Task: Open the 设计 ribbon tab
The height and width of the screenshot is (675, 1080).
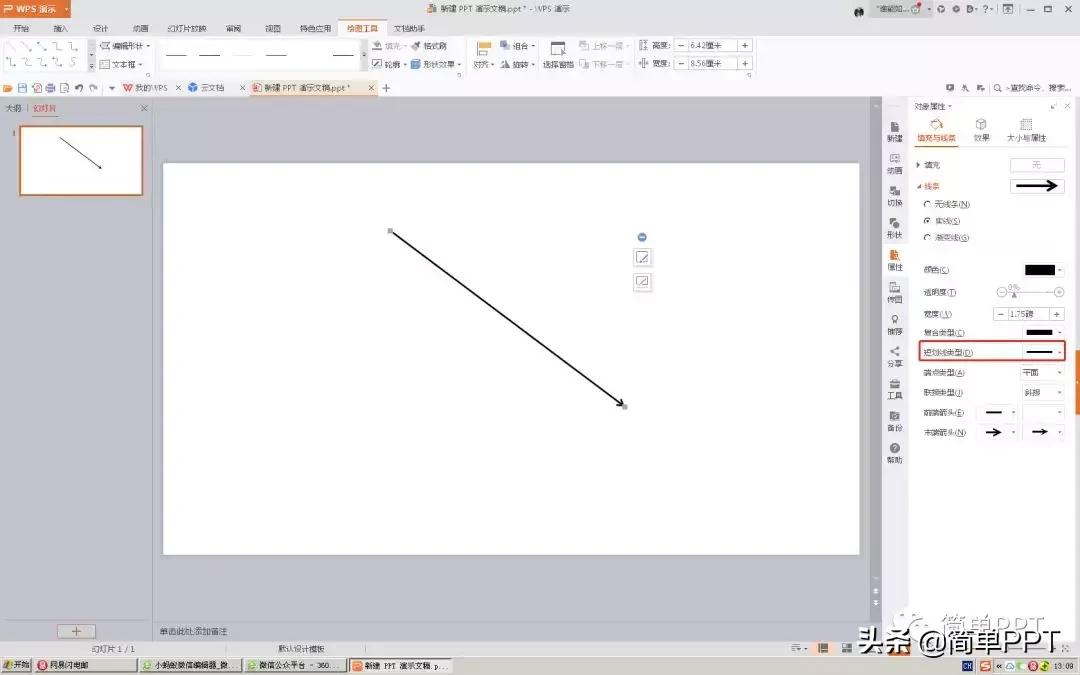Action: coord(101,28)
